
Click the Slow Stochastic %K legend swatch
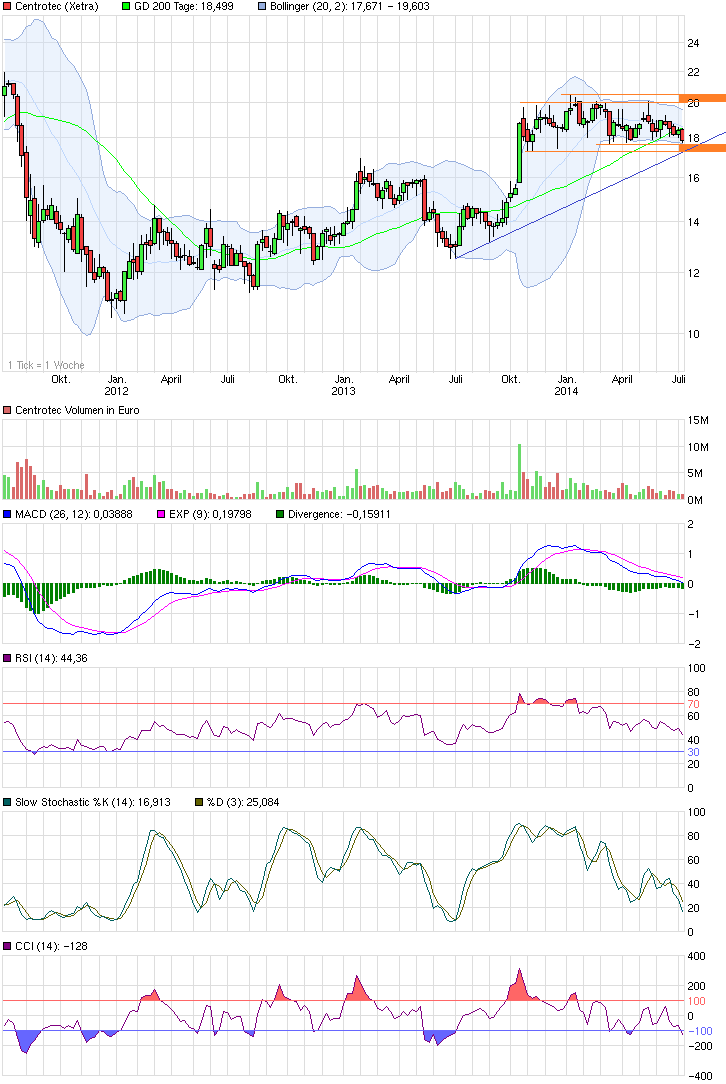[x=7, y=802]
